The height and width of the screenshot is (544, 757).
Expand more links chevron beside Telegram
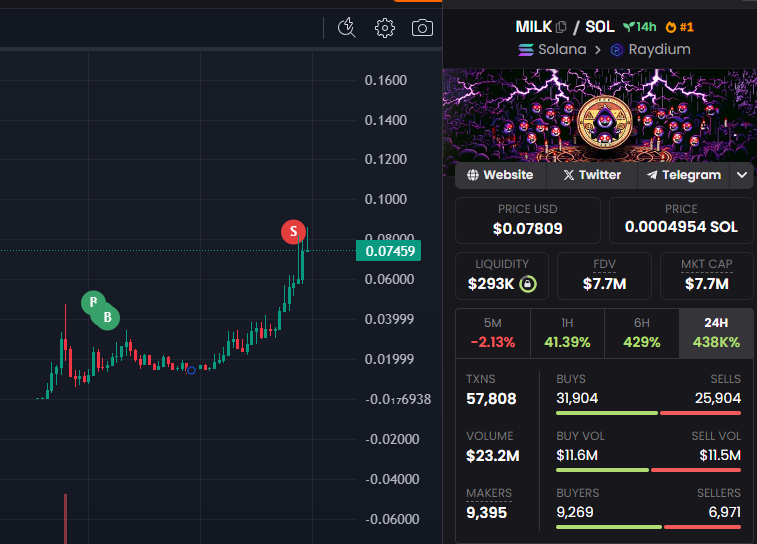(742, 175)
